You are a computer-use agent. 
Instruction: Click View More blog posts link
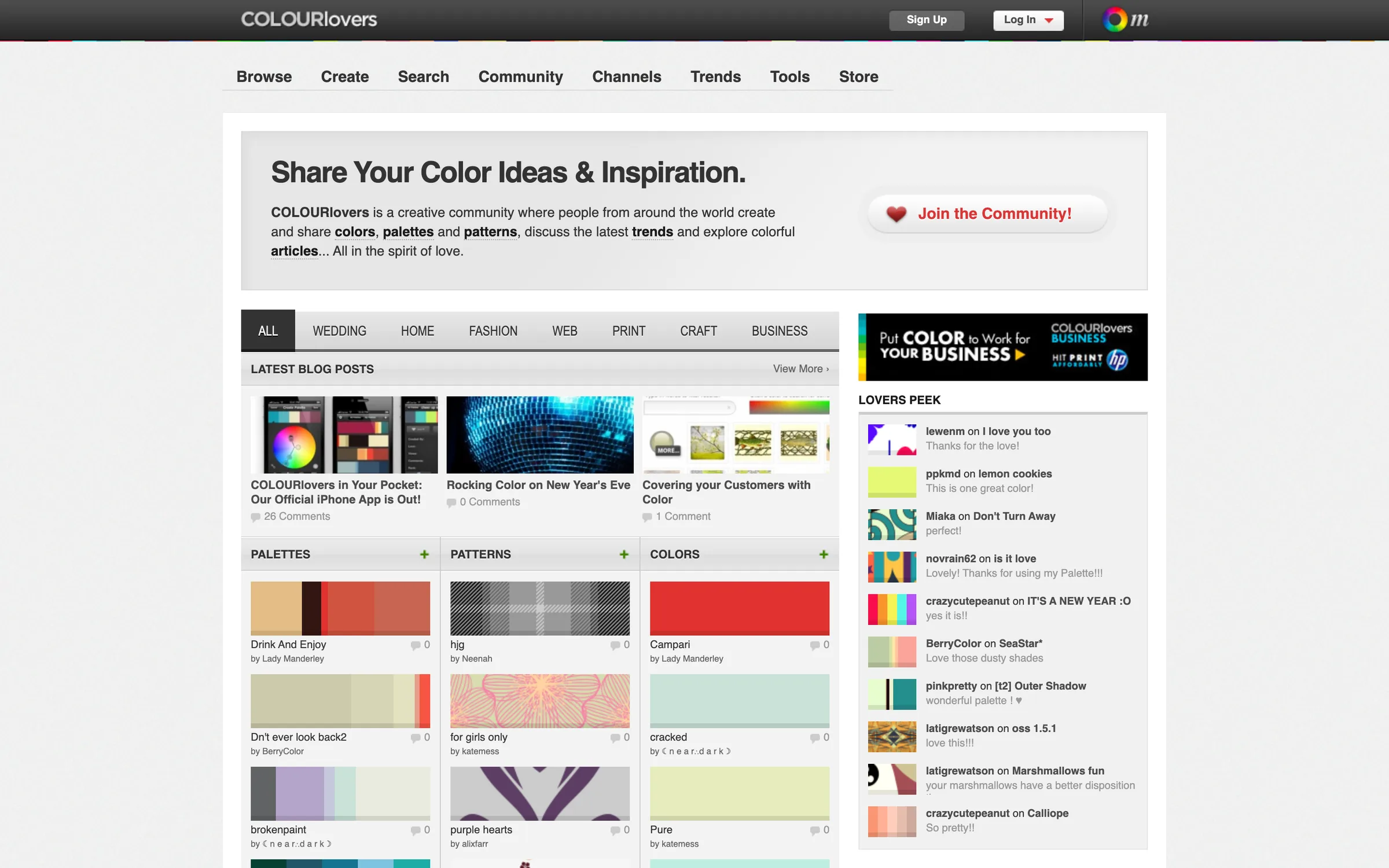tap(801, 369)
